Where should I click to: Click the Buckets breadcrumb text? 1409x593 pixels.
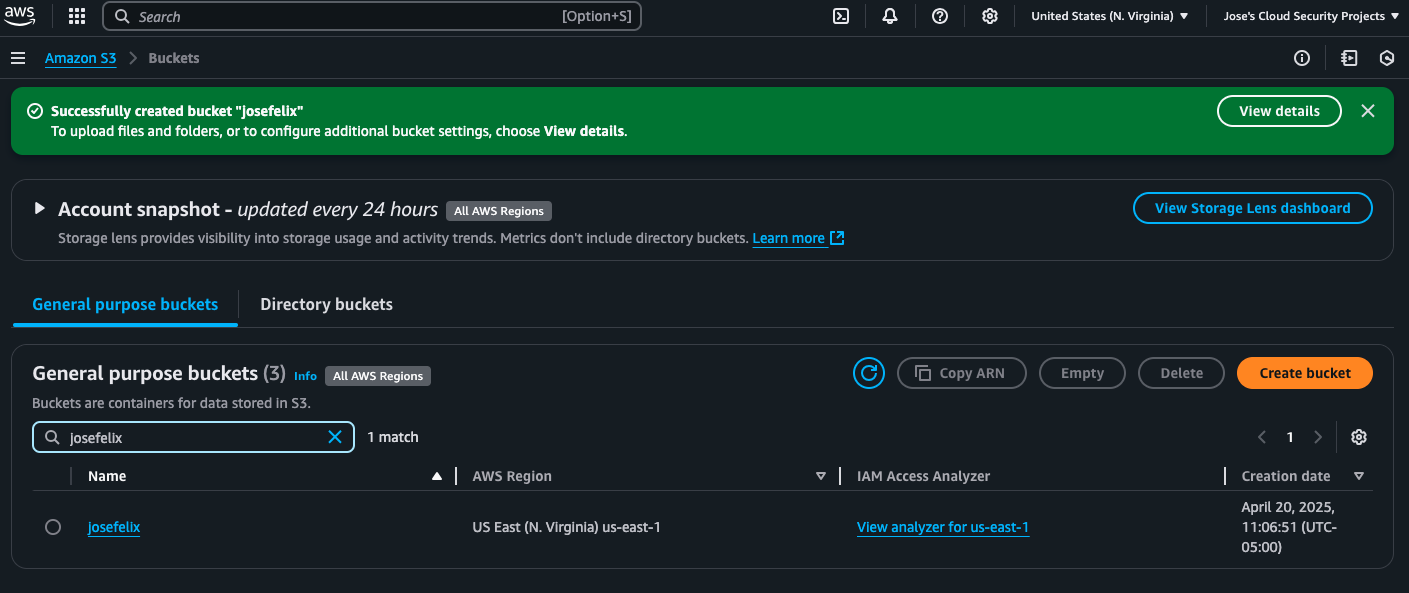tap(174, 58)
